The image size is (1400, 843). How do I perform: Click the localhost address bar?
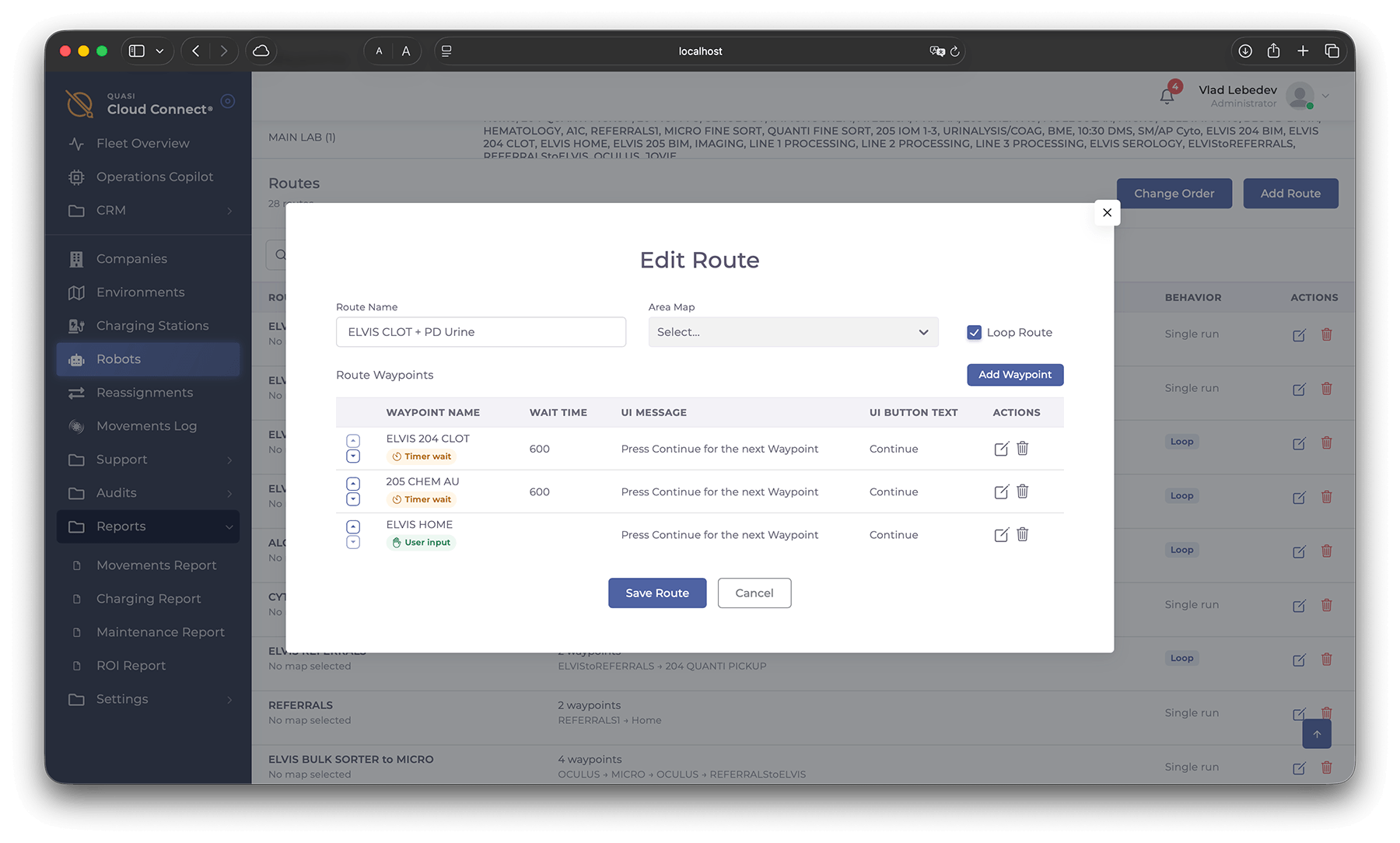point(700,51)
